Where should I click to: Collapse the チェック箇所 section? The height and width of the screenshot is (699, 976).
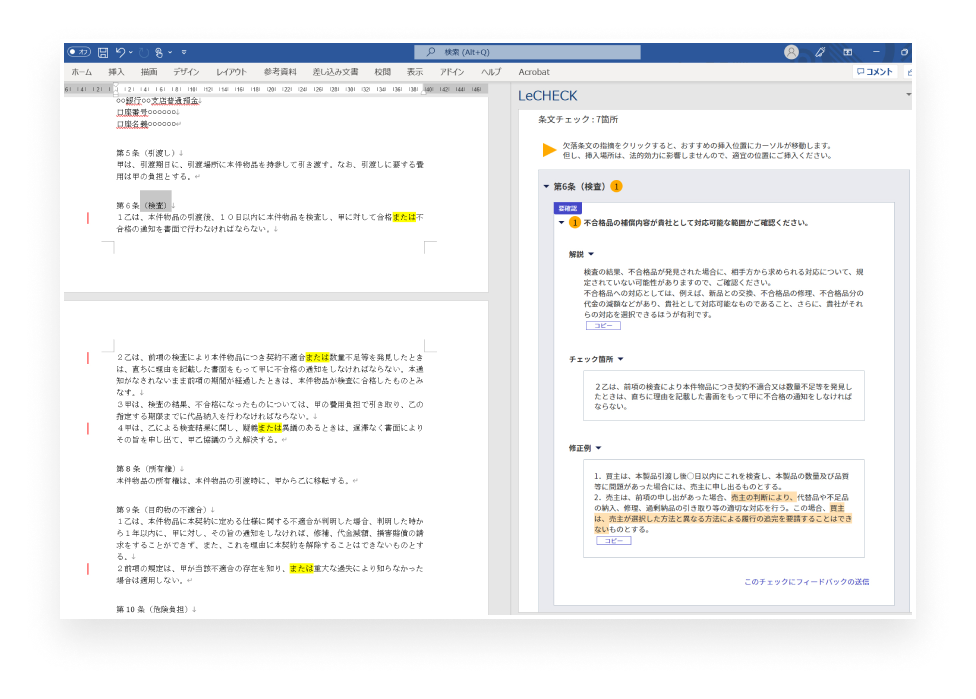[621, 359]
